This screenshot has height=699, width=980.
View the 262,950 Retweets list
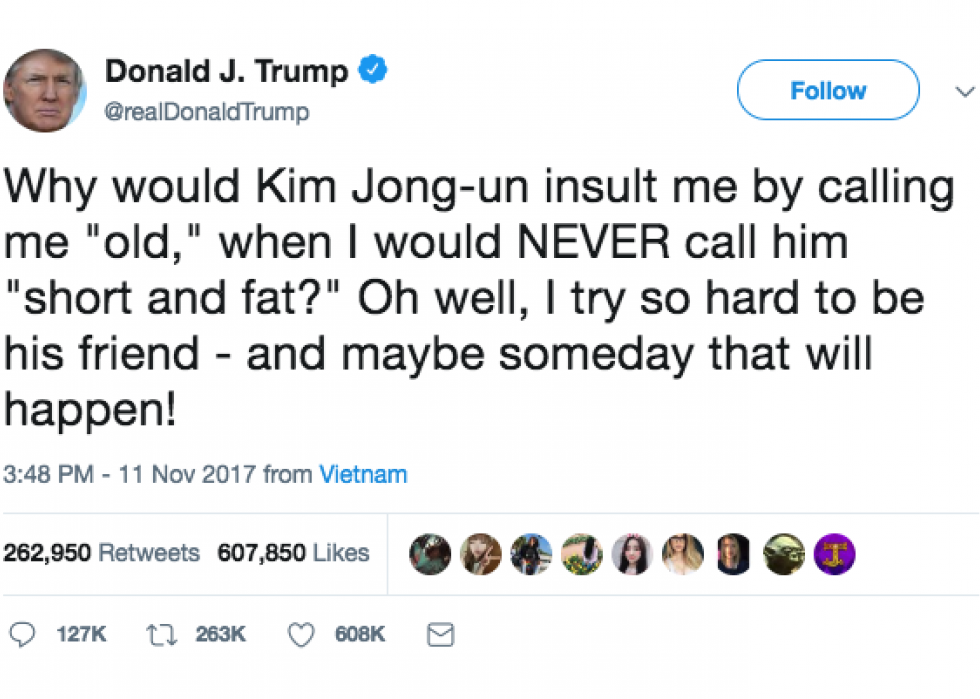101,553
